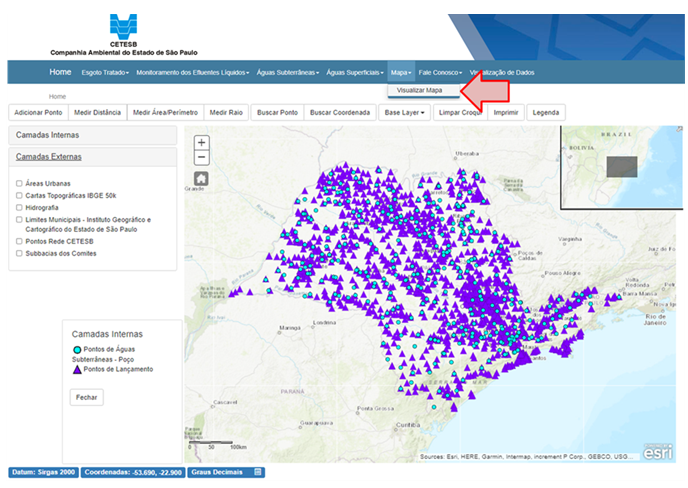Close the legend with the Fechar button

87,397
